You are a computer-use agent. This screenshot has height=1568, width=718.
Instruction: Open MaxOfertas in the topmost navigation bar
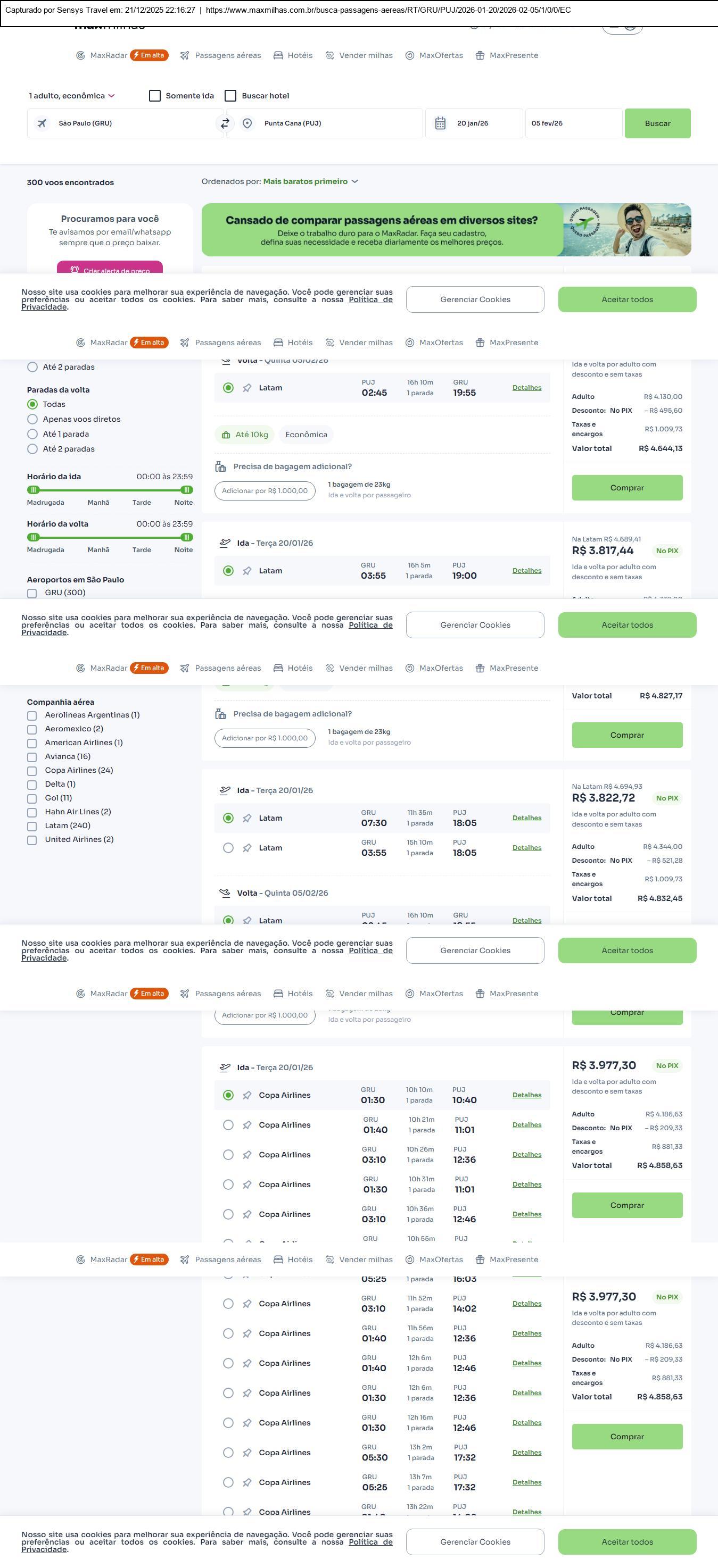(x=434, y=55)
